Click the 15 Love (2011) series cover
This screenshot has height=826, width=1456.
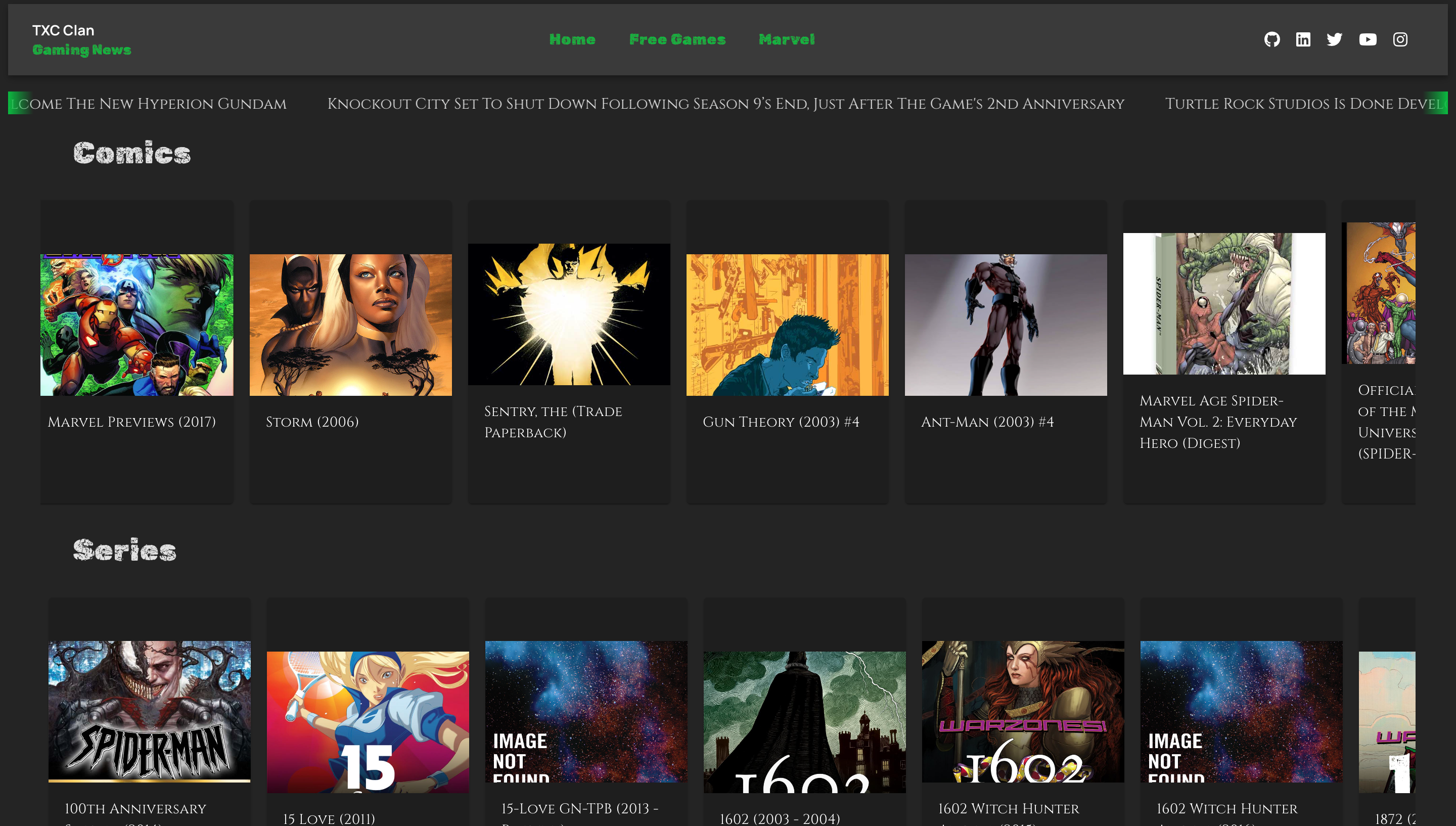pyautogui.click(x=368, y=722)
